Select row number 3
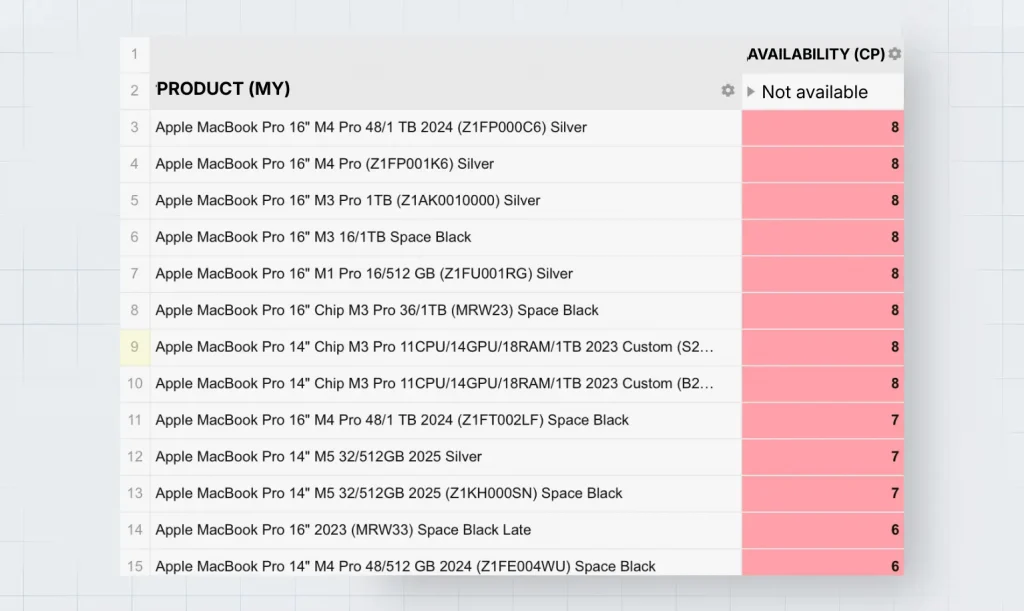 (134, 127)
